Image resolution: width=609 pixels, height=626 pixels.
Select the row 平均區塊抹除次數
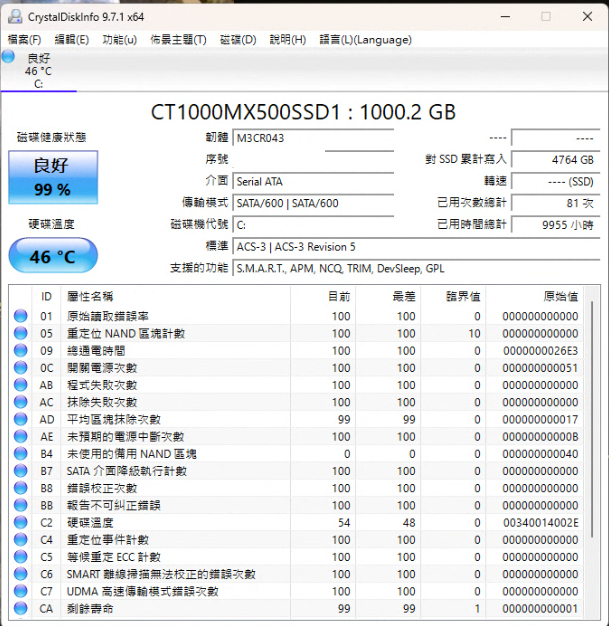pos(296,419)
